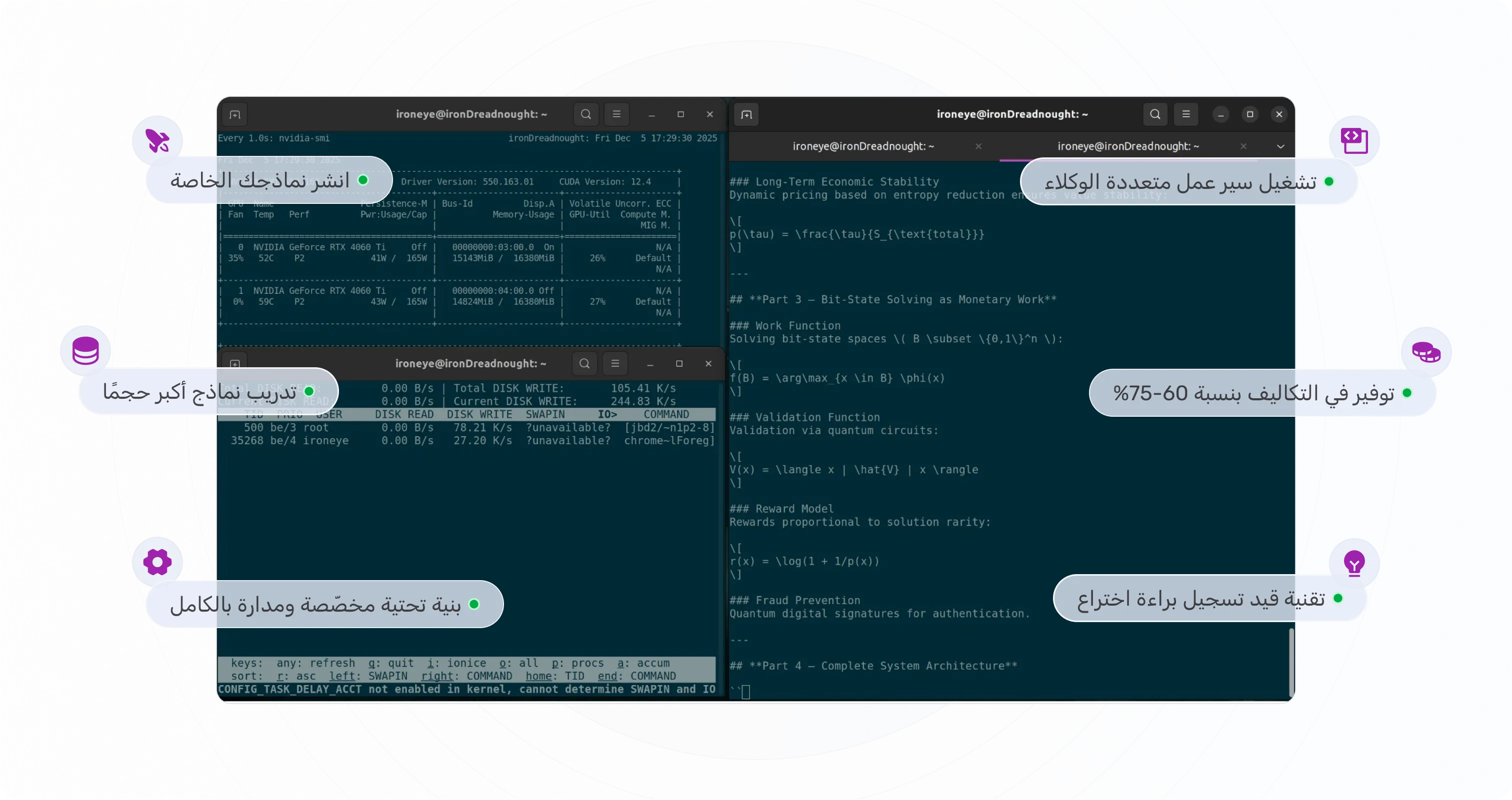Open a new tab in the iotop terminal
This screenshot has height=800, width=1512.
[235, 364]
